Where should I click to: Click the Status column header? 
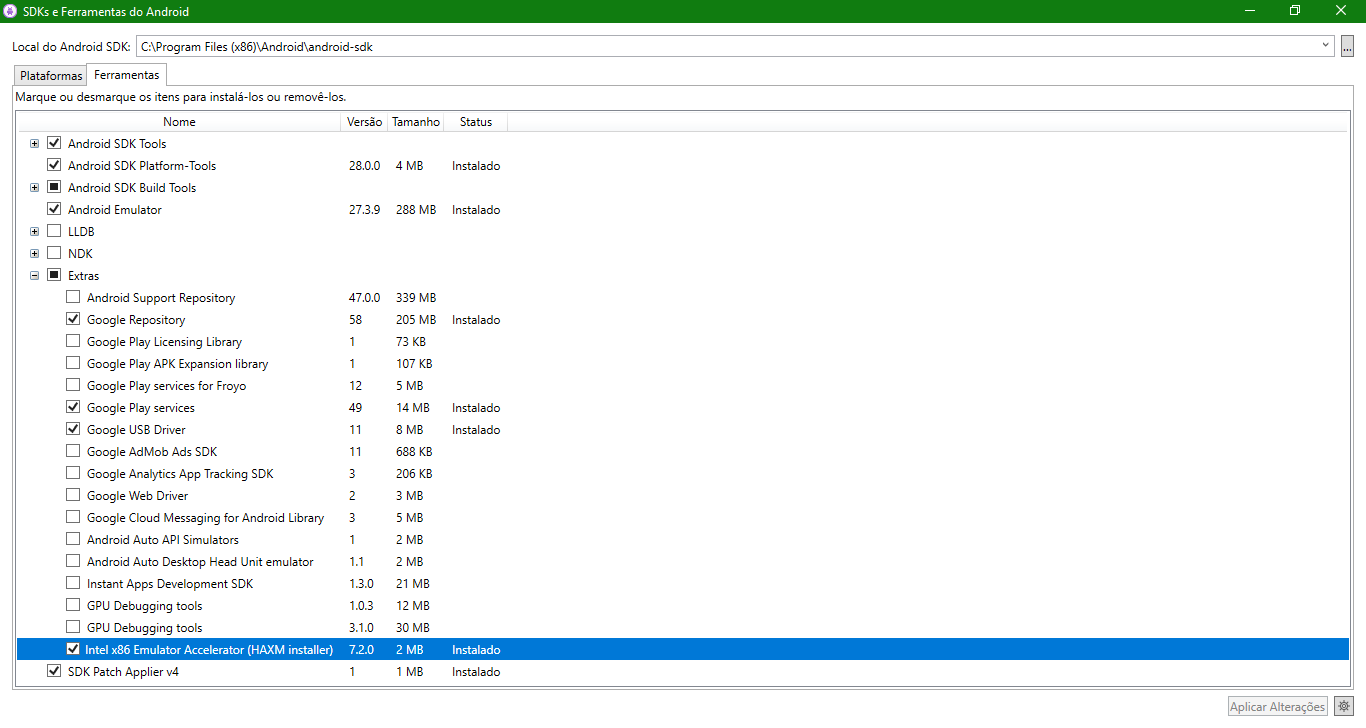(x=476, y=122)
